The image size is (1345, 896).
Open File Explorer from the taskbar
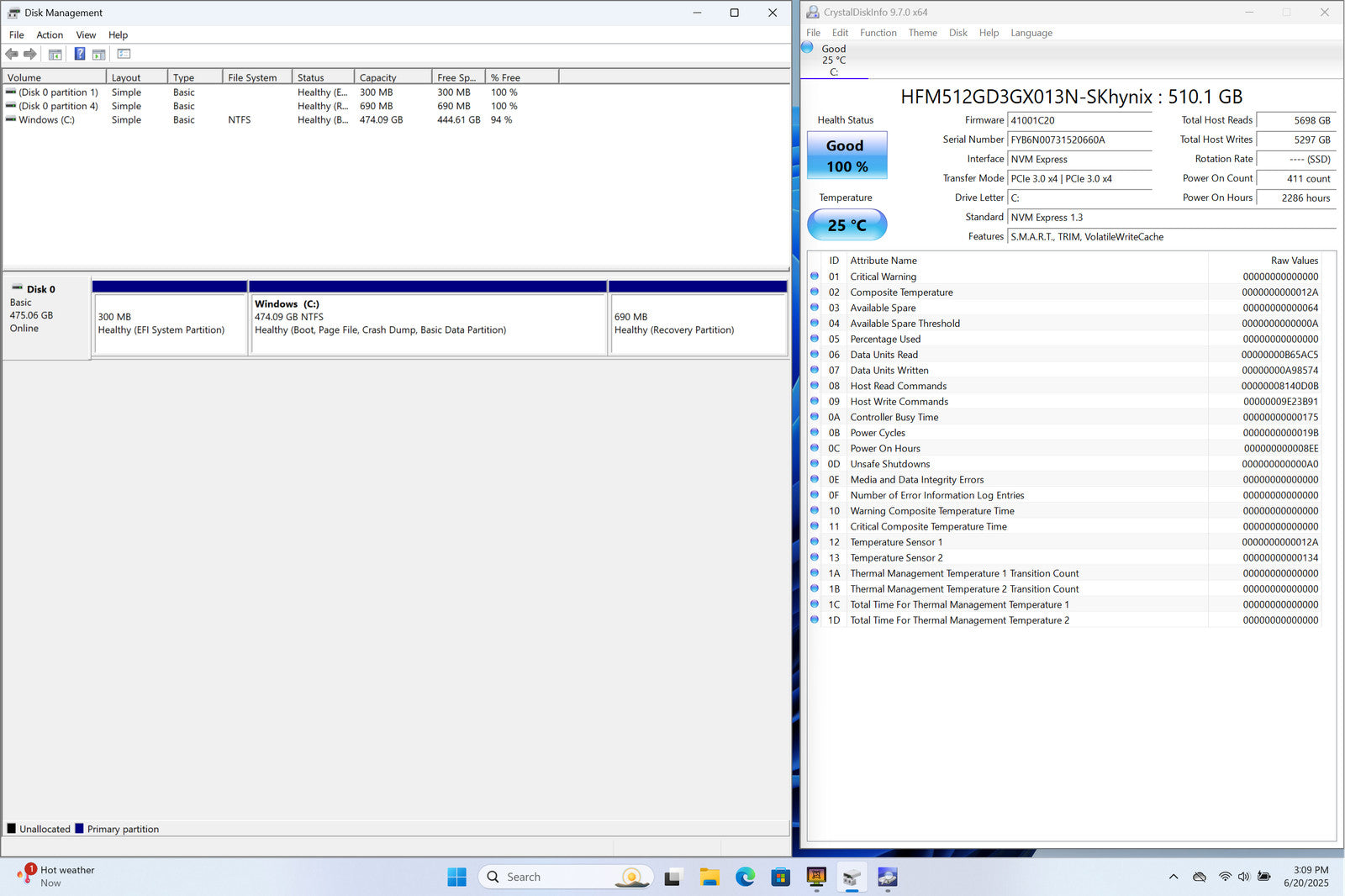coord(709,877)
